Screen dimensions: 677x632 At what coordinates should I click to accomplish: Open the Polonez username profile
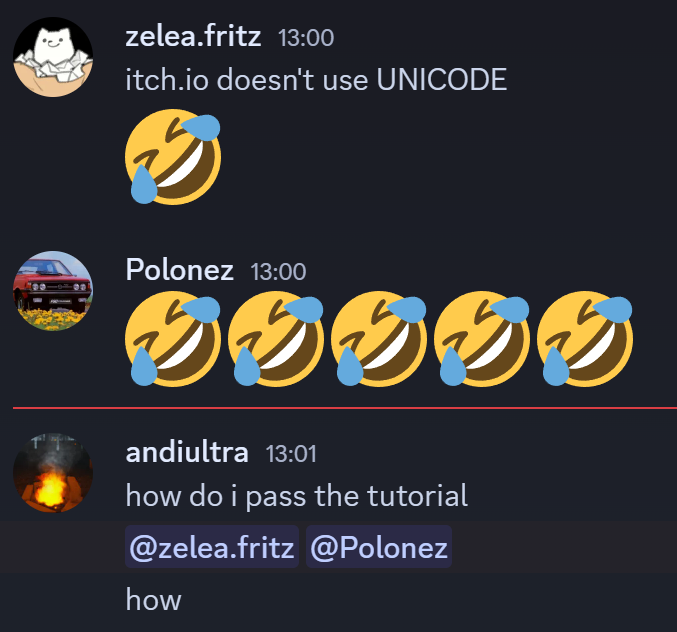180,270
